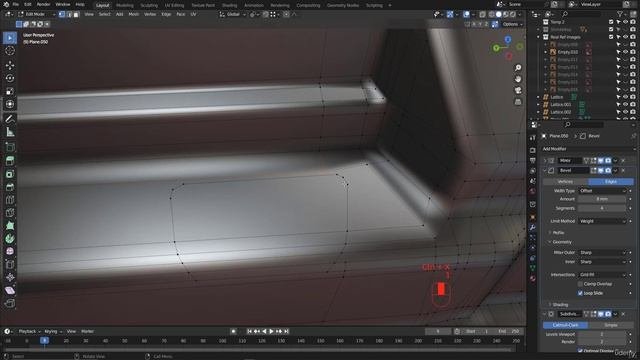The width and height of the screenshot is (640, 360).
Task: Toggle visibility eye for Empty.010
Action: pyautogui.click(x=625, y=52)
